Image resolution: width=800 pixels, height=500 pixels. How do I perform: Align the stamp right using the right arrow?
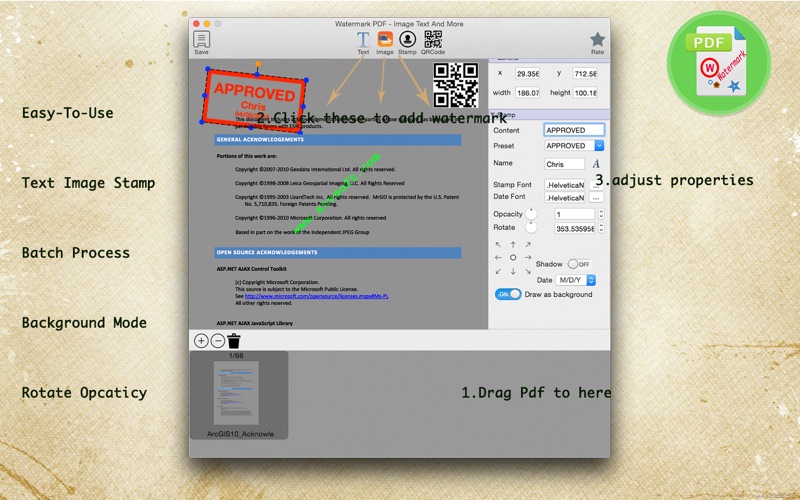click(x=528, y=258)
